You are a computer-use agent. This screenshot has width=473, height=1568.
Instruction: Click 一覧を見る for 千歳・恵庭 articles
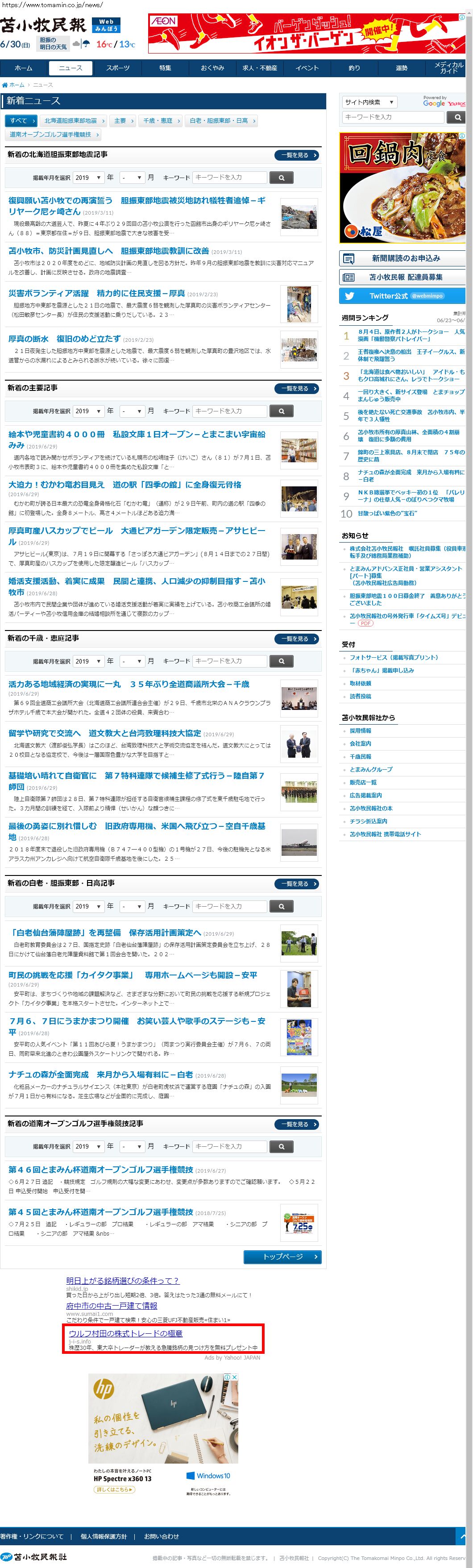(x=298, y=639)
